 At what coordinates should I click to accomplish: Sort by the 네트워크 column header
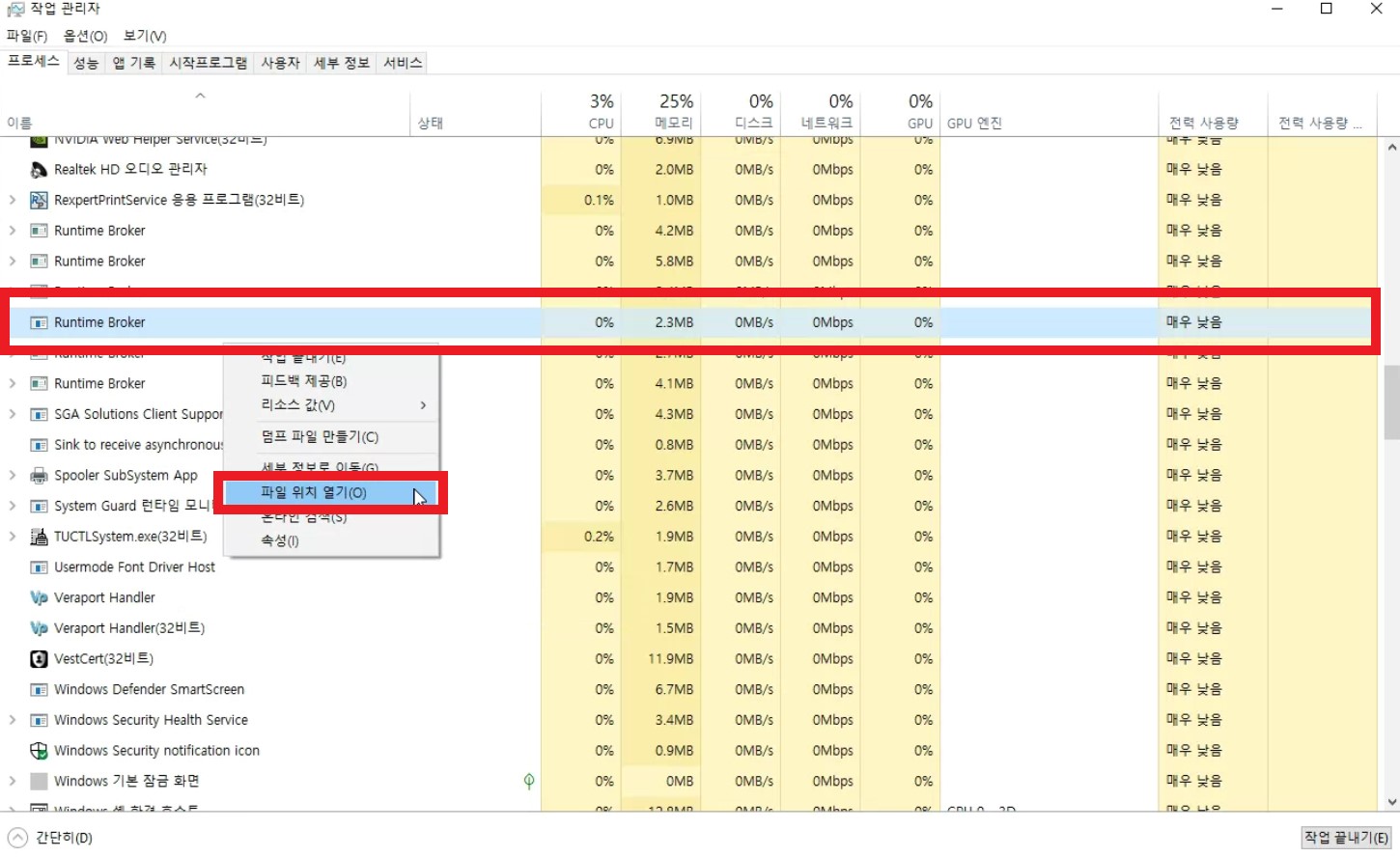point(820,112)
